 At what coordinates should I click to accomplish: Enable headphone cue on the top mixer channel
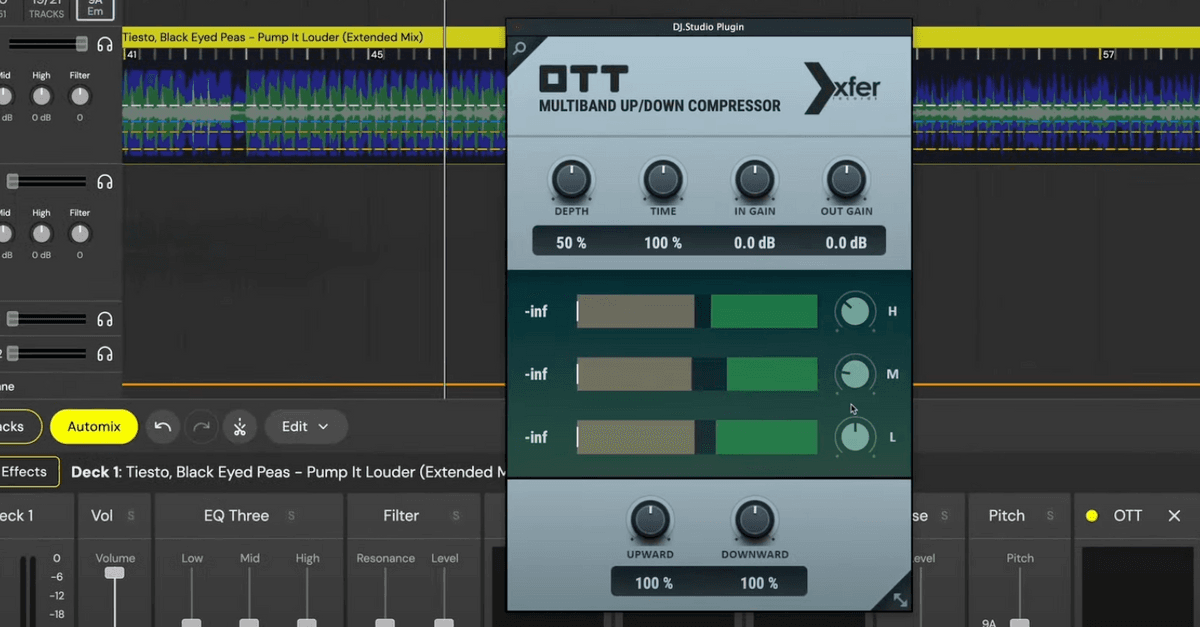[x=104, y=44]
